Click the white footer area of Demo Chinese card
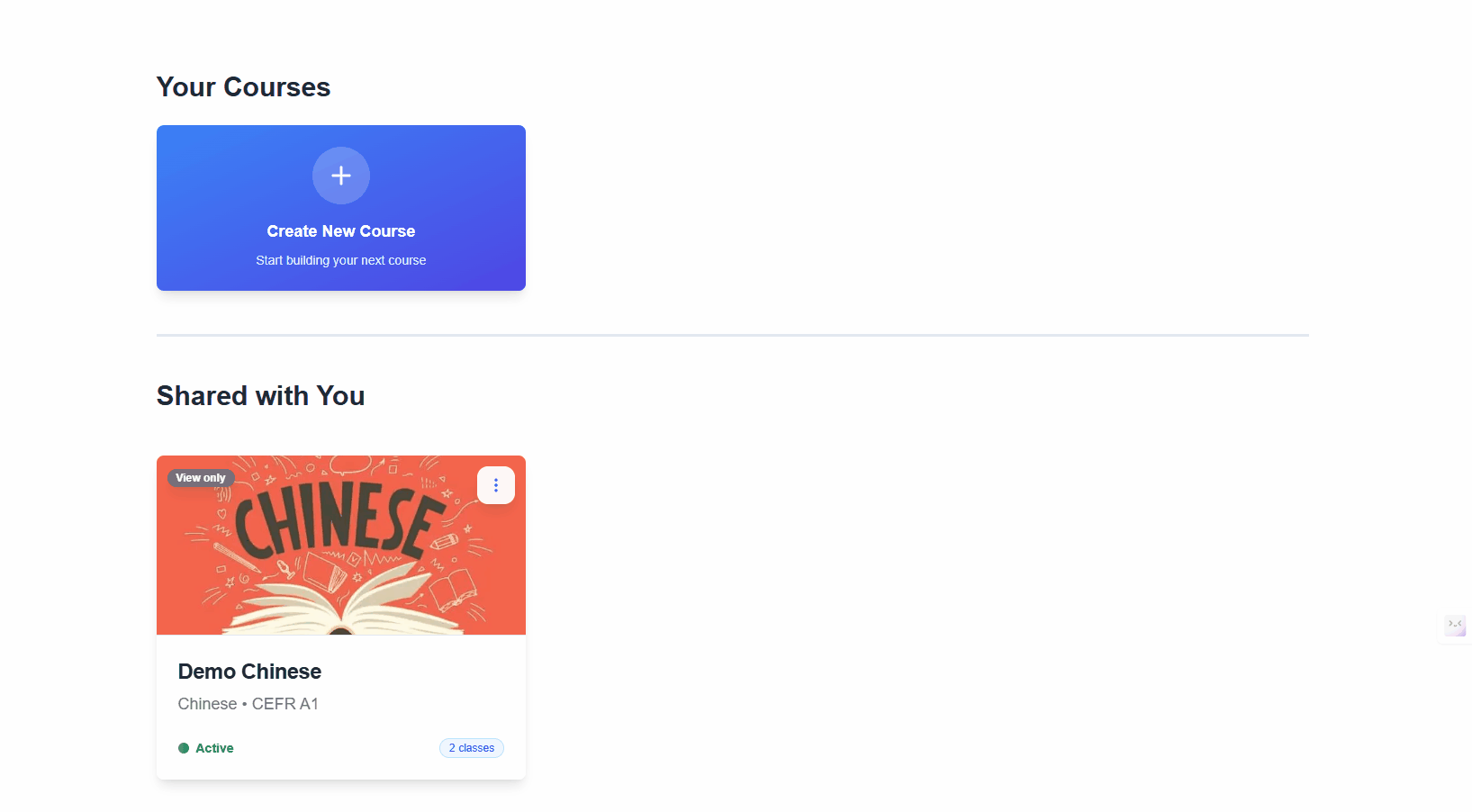Image resolution: width=1472 pixels, height=812 pixels. [341, 707]
